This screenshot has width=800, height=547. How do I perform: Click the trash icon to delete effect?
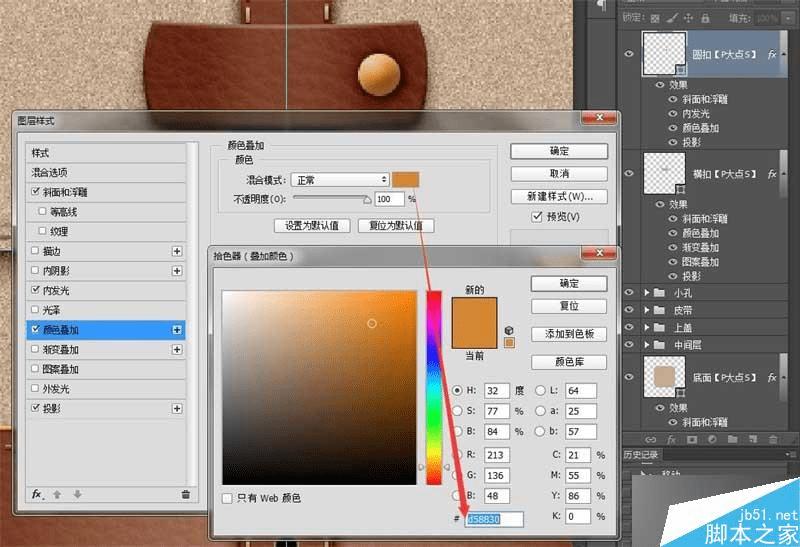185,494
